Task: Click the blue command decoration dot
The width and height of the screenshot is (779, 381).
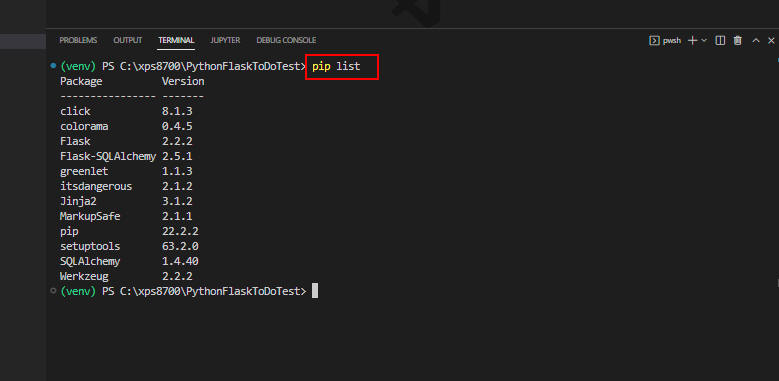Action: (x=53, y=66)
